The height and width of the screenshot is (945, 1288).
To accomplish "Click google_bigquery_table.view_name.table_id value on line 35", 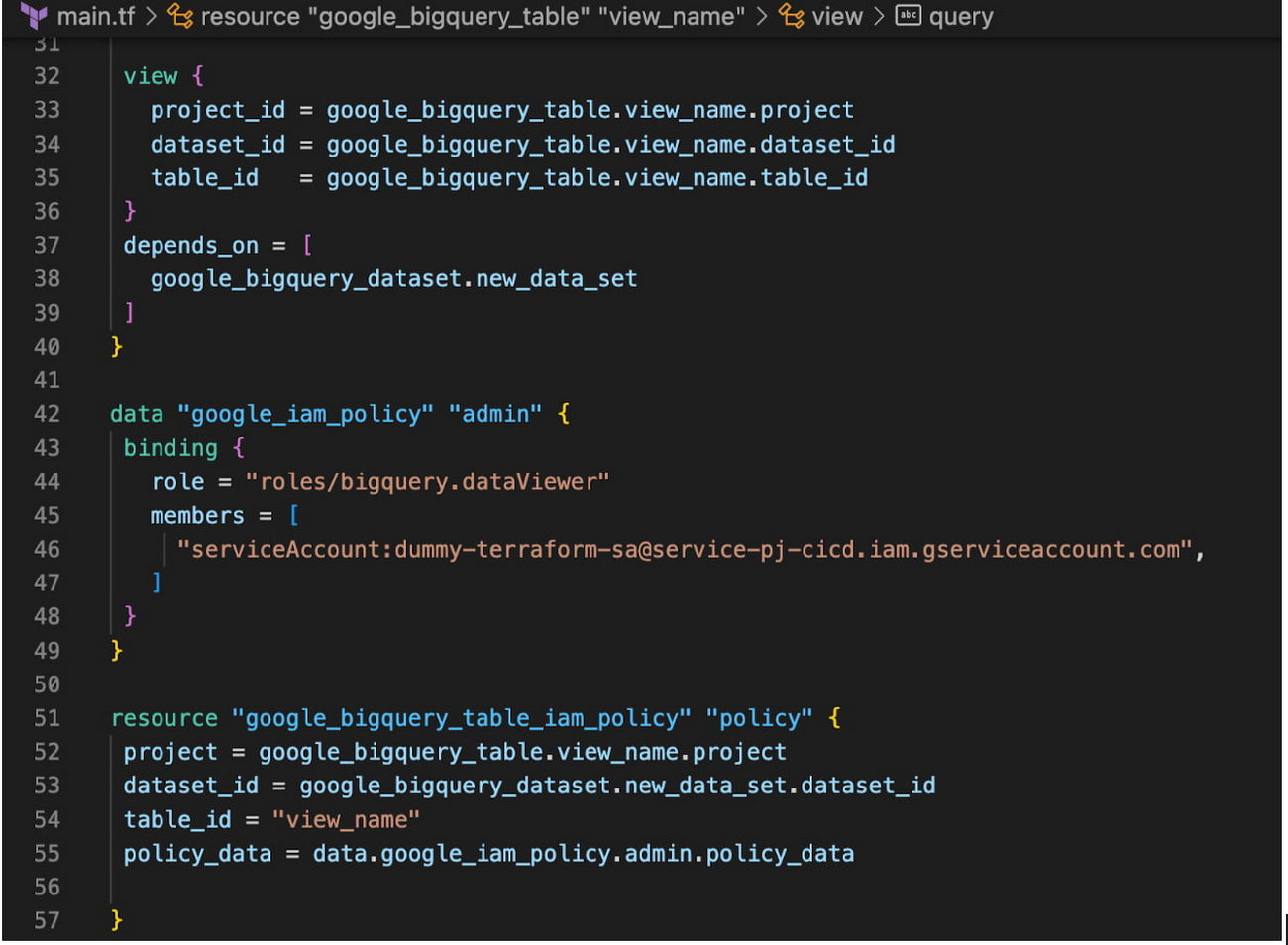I will (x=597, y=178).
